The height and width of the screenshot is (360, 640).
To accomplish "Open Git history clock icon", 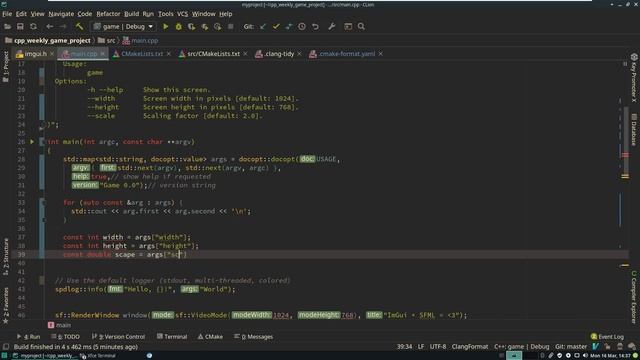I will pyautogui.click(x=302, y=27).
